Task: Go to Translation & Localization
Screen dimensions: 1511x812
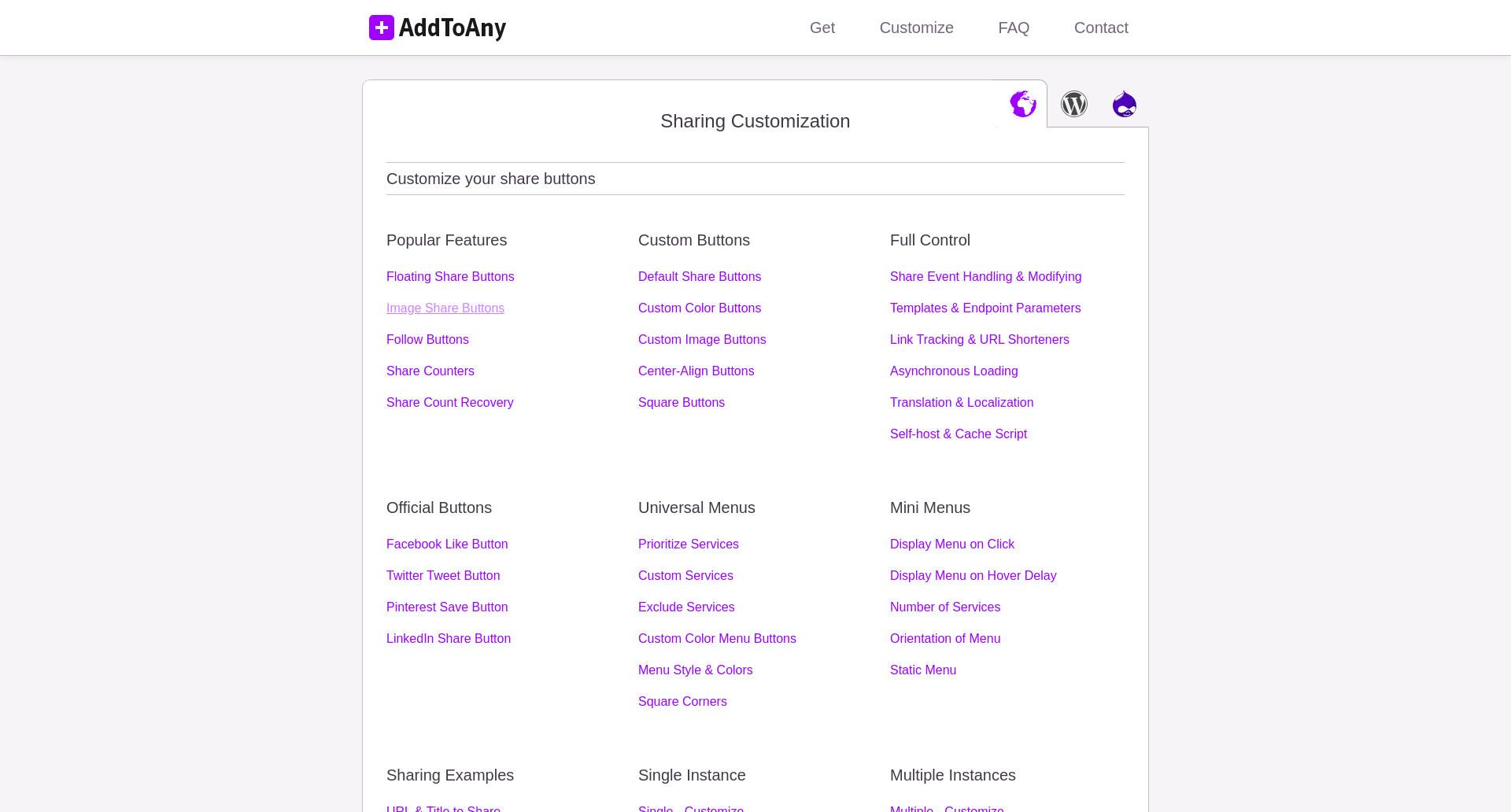Action: coord(962,402)
